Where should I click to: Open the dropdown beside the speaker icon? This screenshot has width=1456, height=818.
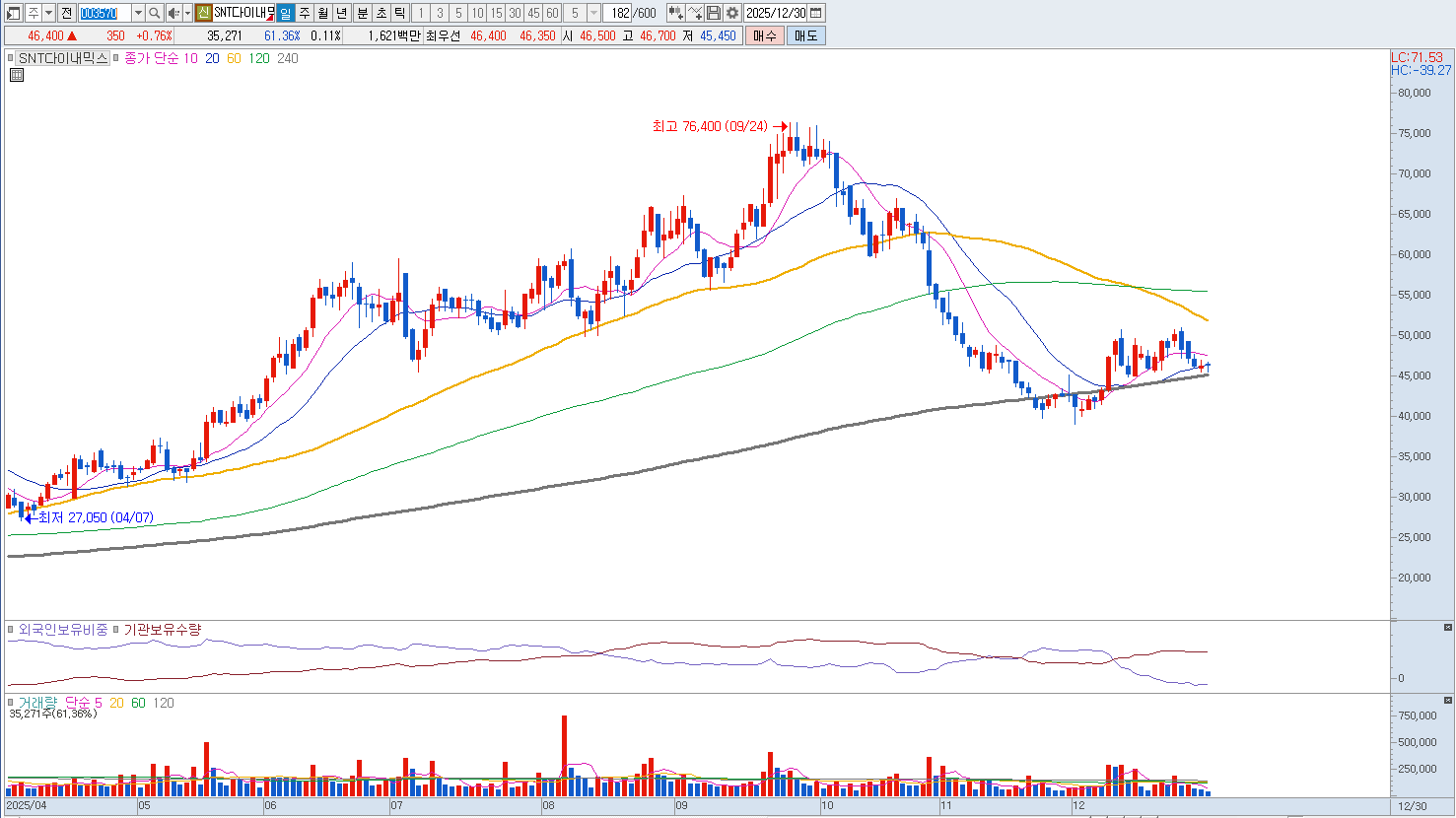point(187,13)
